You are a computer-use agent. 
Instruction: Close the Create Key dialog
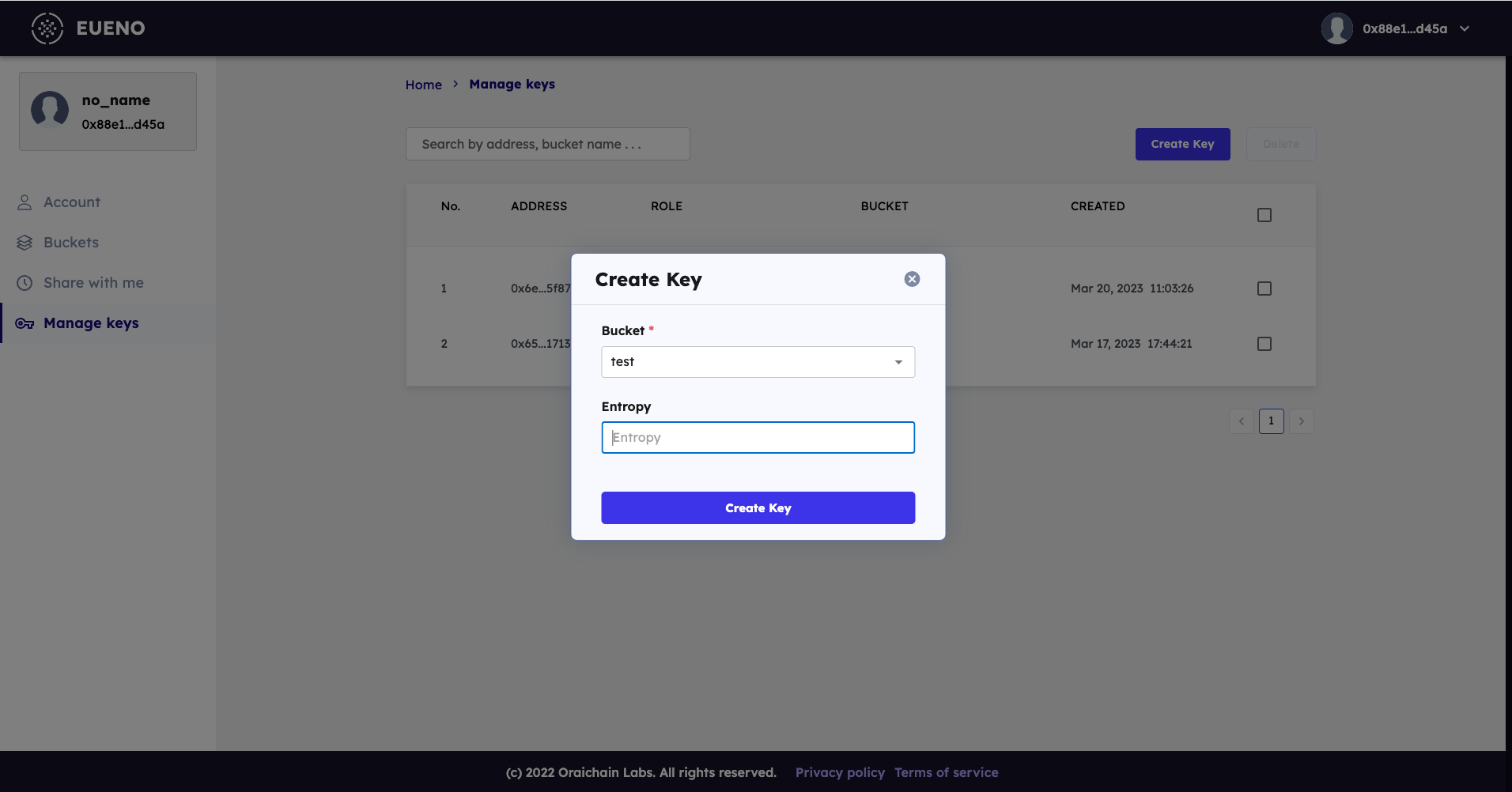pyautogui.click(x=912, y=279)
